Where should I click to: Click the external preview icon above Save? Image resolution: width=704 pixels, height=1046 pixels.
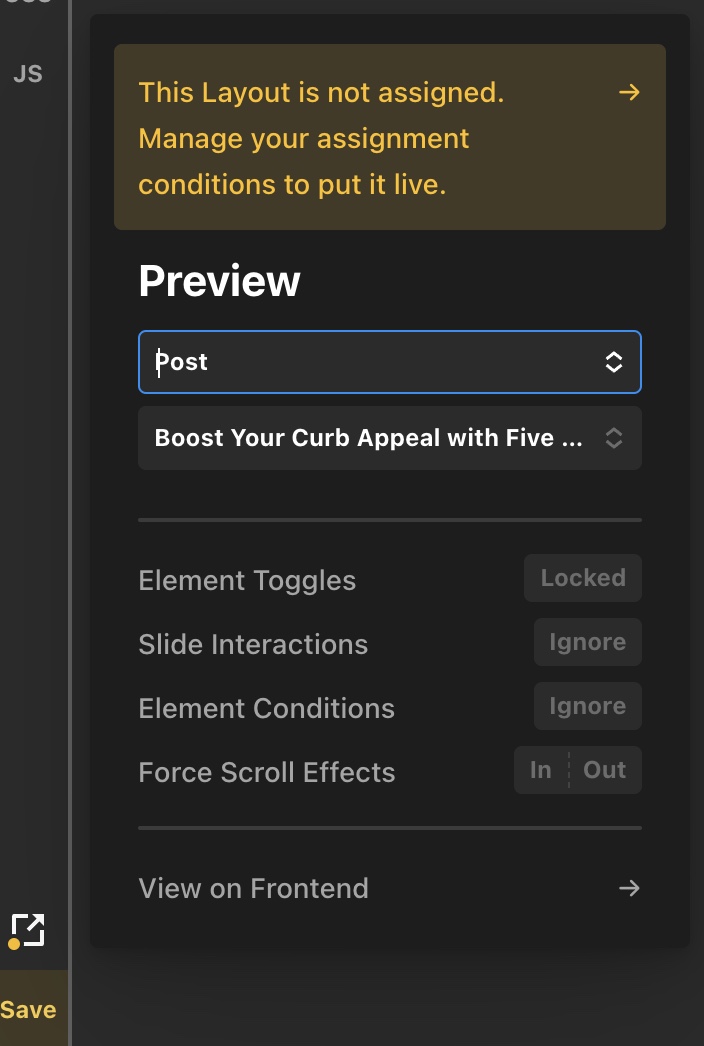click(27, 931)
